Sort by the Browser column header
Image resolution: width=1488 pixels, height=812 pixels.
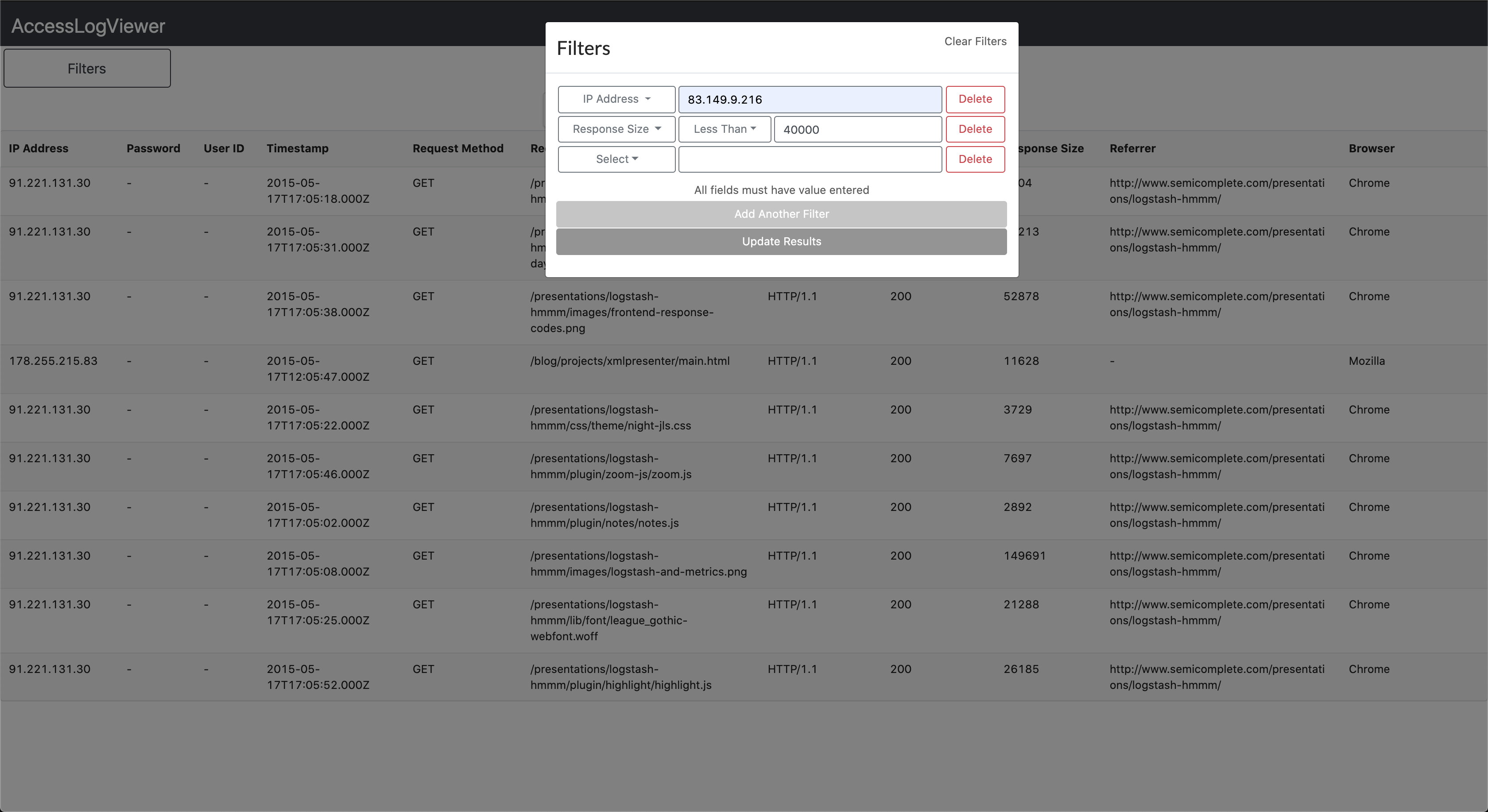tap(1372, 148)
